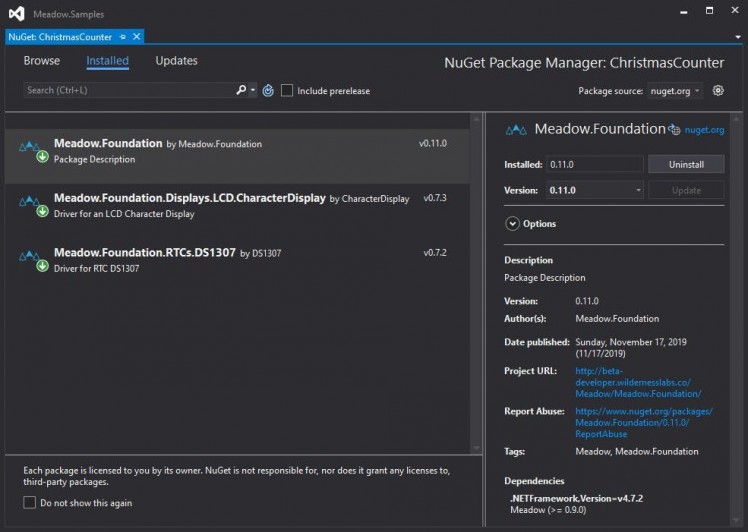
Task: Click the refresh packages icon
Action: (x=268, y=90)
